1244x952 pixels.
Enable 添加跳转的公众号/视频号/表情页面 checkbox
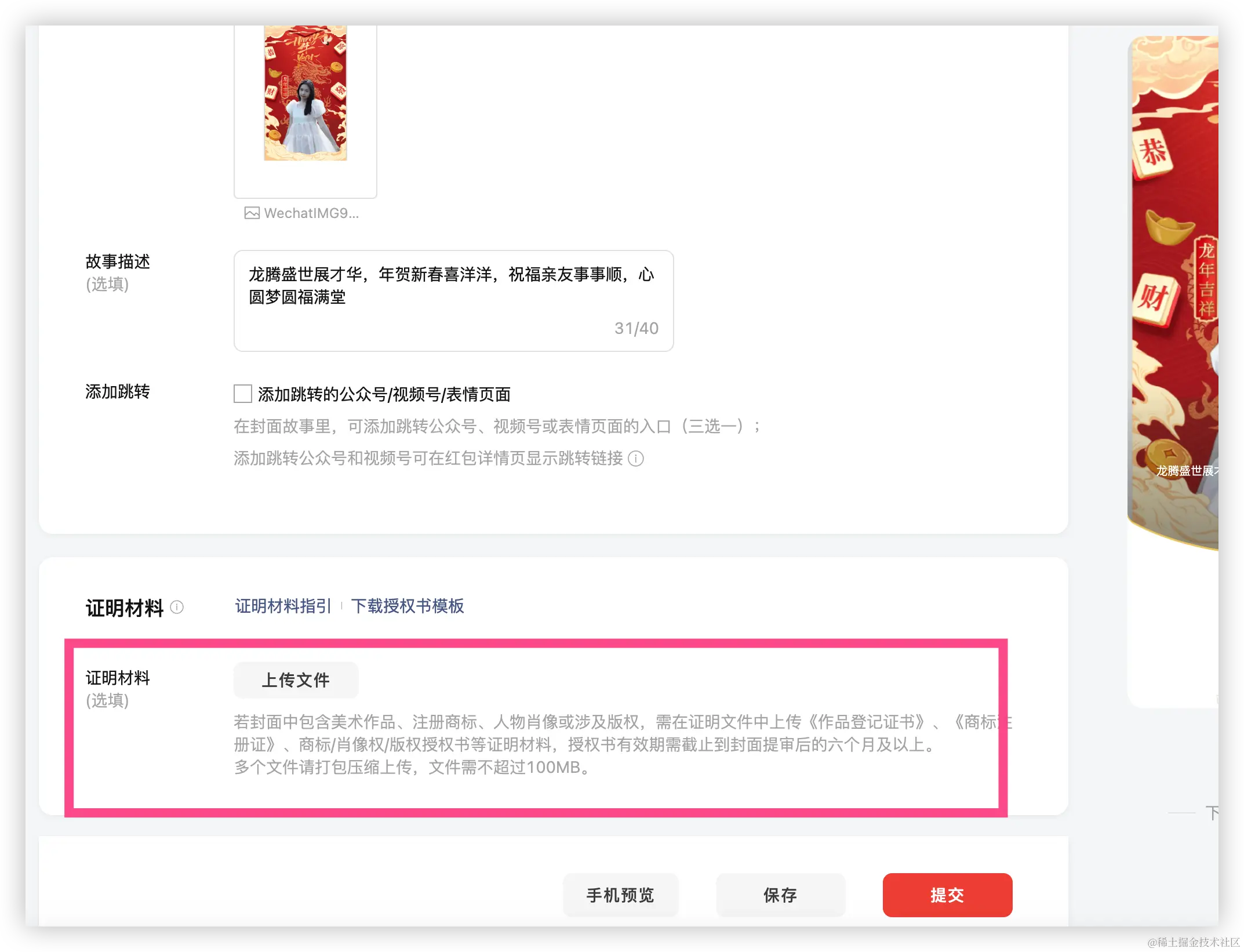pyautogui.click(x=242, y=394)
